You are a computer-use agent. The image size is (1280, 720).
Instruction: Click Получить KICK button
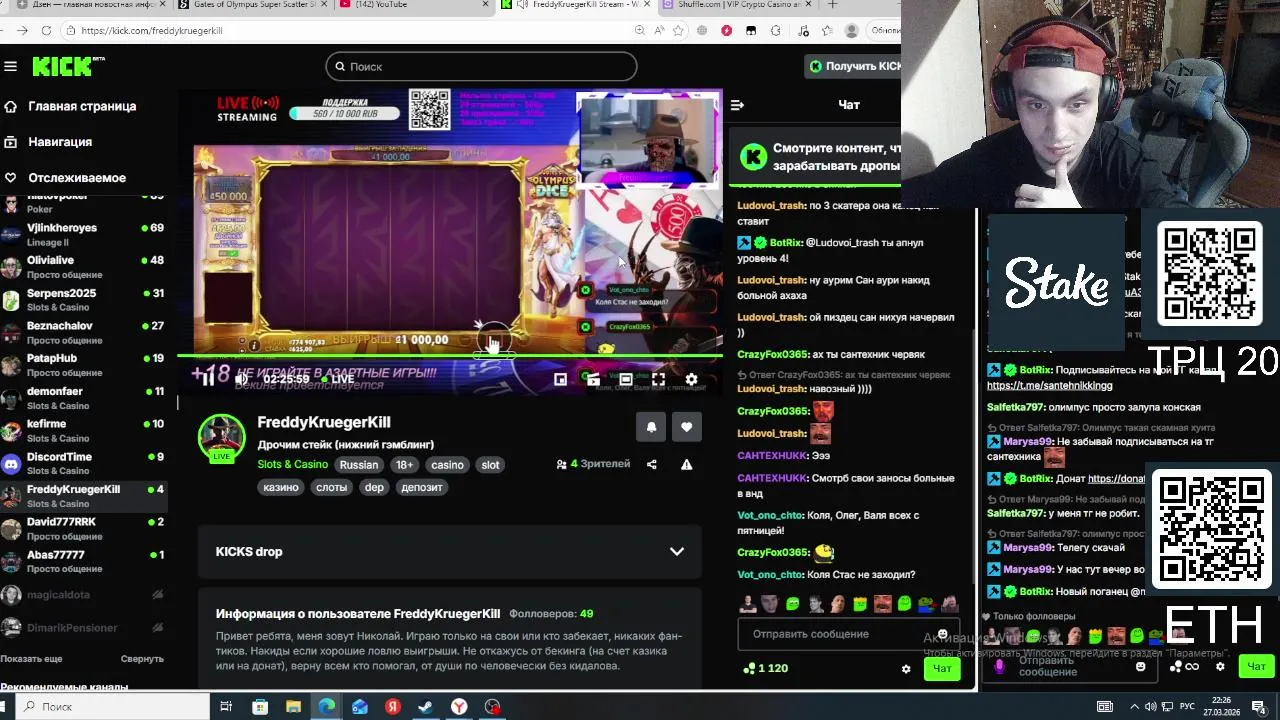(855, 66)
